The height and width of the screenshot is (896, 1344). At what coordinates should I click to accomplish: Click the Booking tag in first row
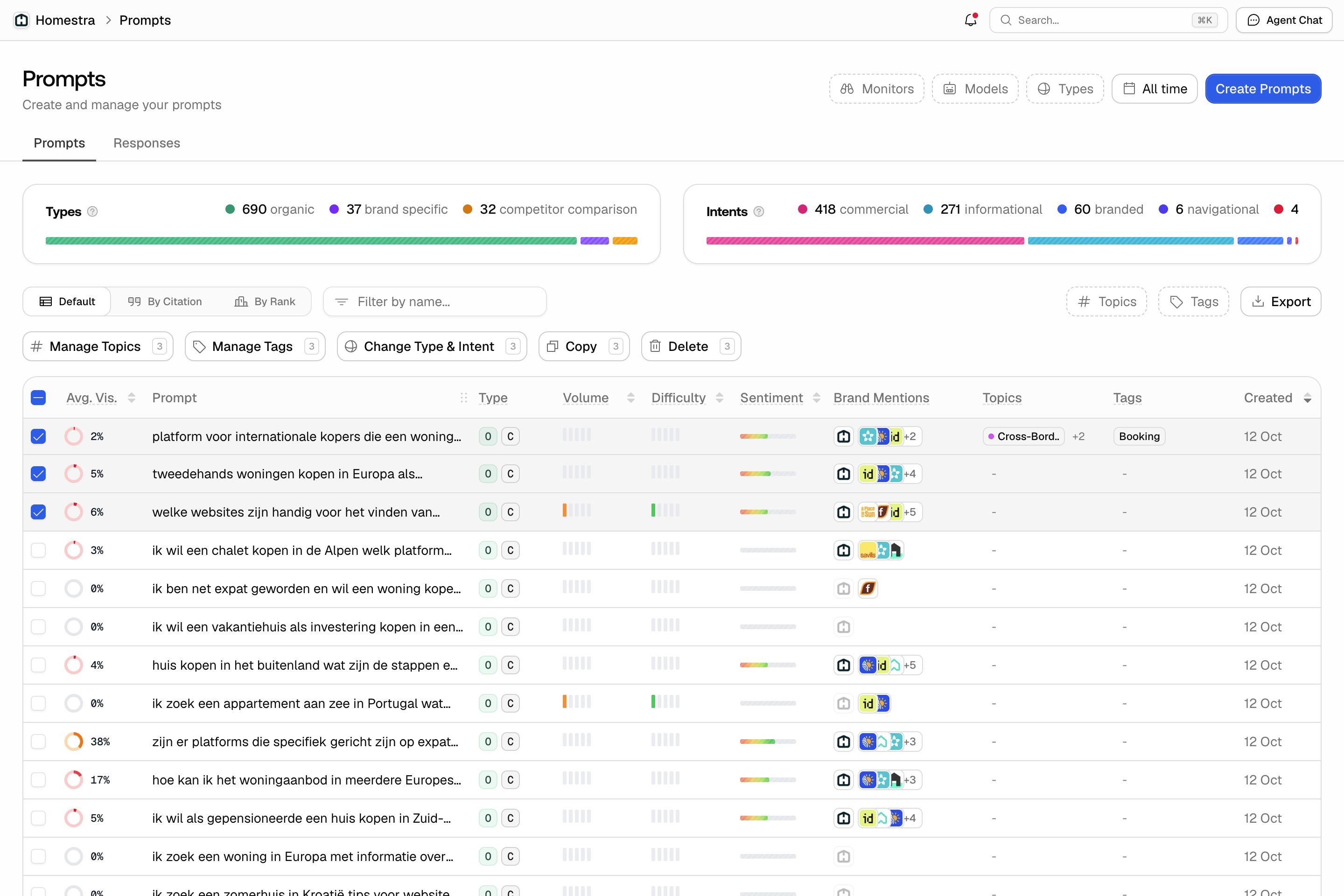pyautogui.click(x=1139, y=437)
